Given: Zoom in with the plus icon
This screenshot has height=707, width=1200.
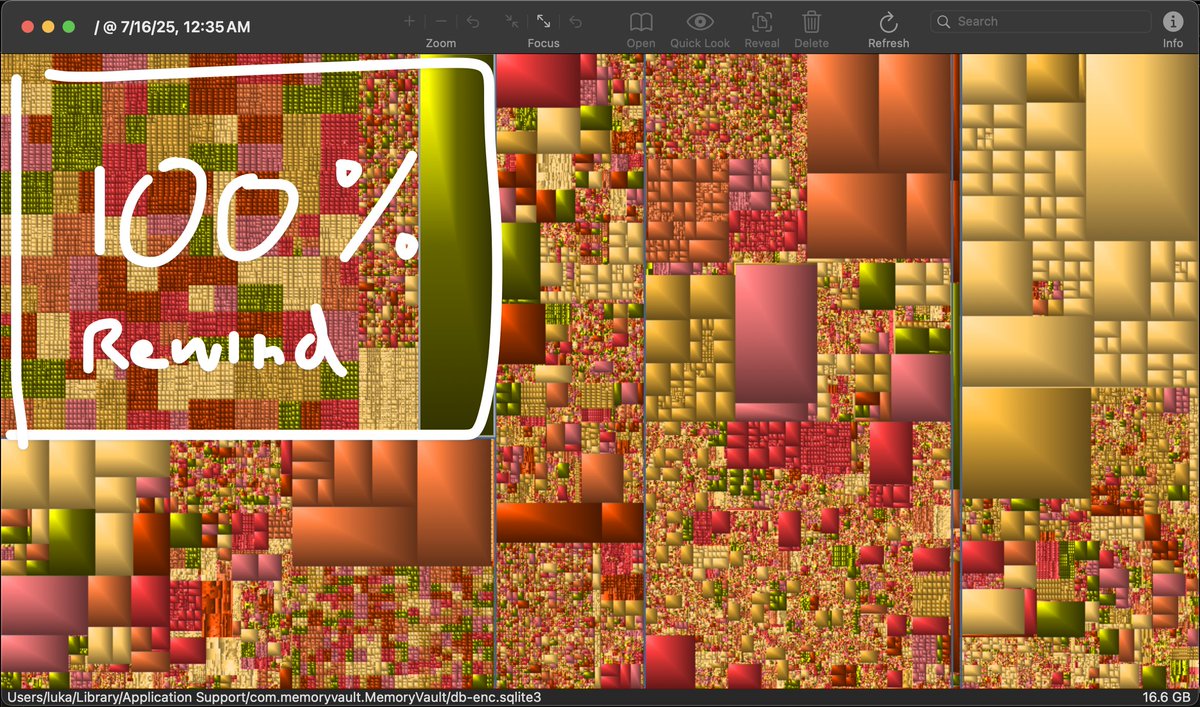Looking at the screenshot, I should [409, 21].
